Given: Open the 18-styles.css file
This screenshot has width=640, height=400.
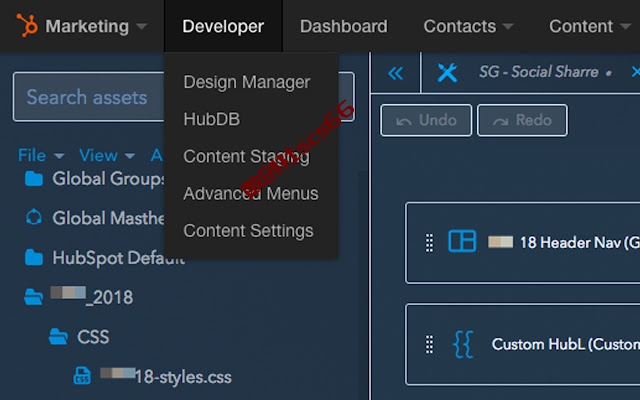Looking at the screenshot, I should pos(166,376).
